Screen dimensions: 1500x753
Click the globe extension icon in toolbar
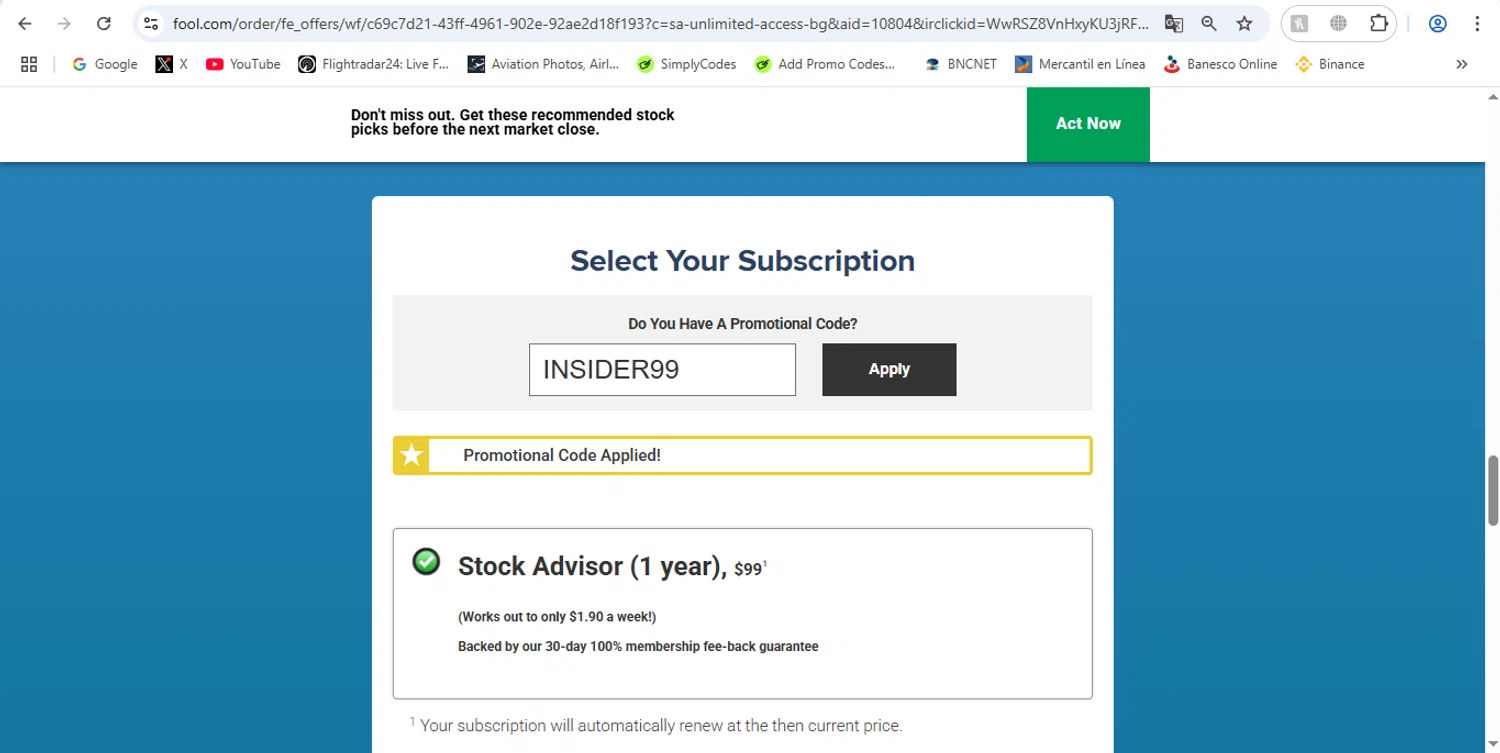[x=1338, y=24]
